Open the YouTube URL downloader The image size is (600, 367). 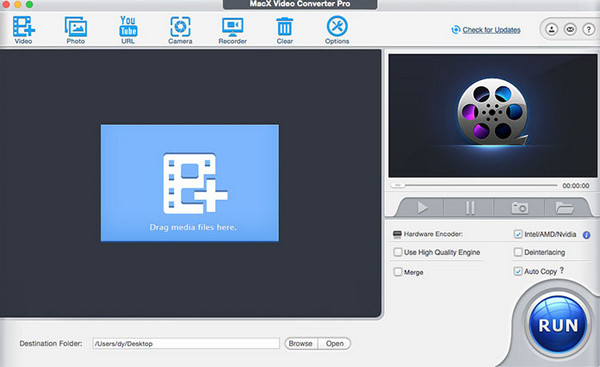[128, 29]
